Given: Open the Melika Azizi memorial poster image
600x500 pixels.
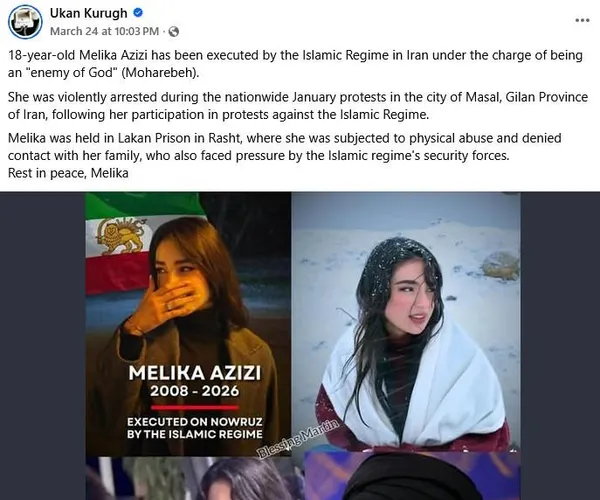Looking at the screenshot, I should 188,324.
